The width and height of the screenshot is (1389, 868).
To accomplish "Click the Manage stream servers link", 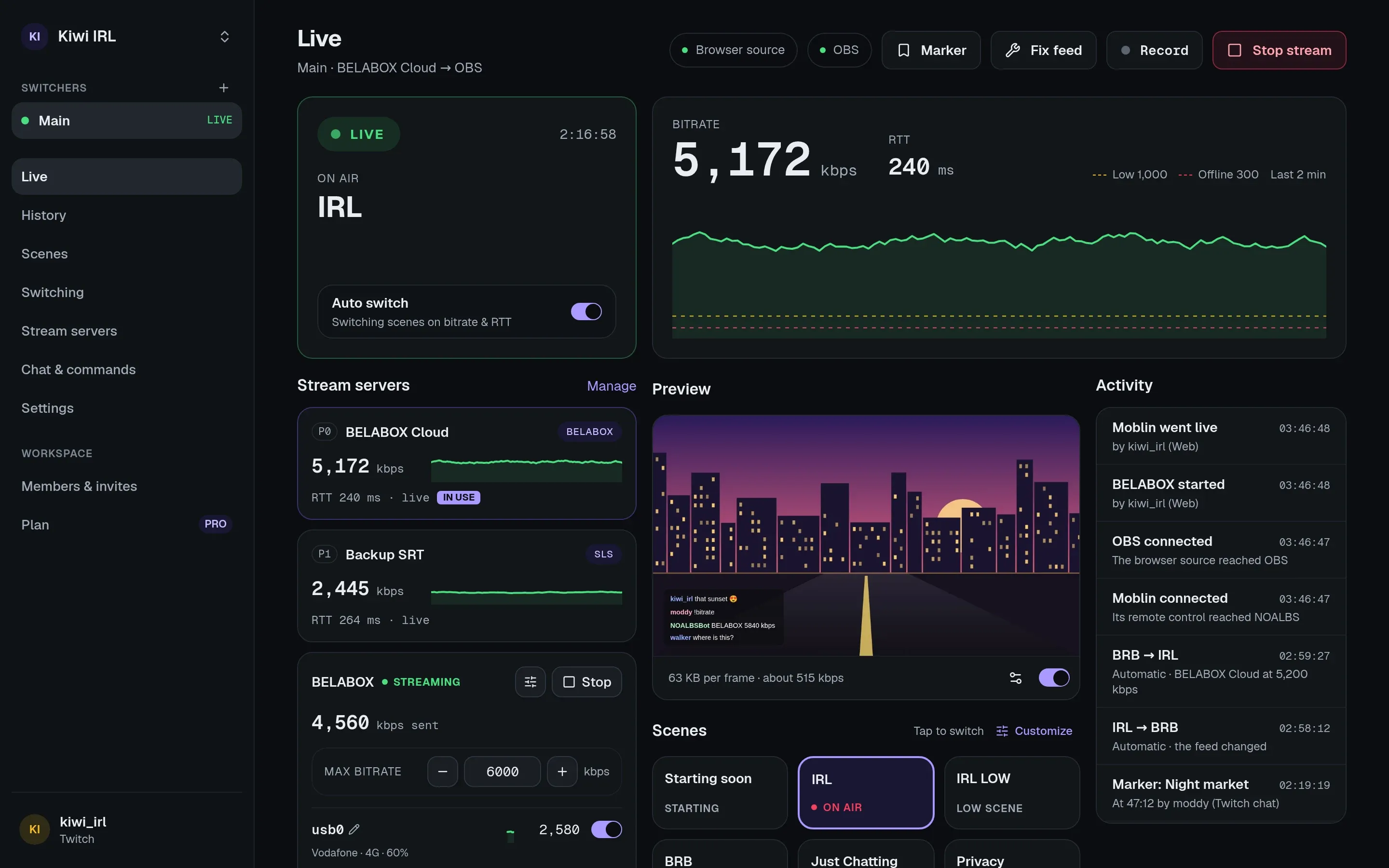I will [611, 386].
